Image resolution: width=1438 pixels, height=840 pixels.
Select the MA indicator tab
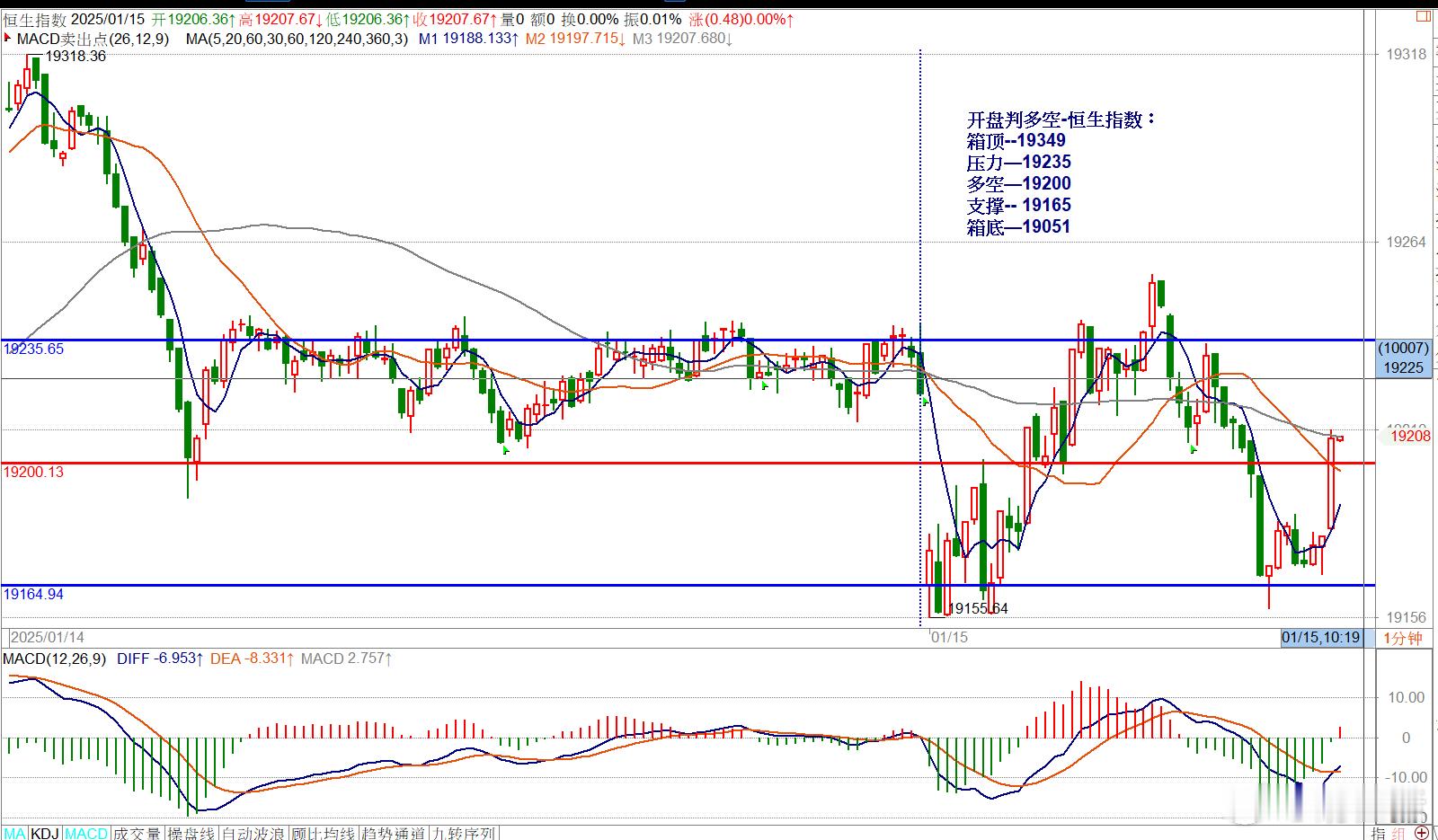15,833
